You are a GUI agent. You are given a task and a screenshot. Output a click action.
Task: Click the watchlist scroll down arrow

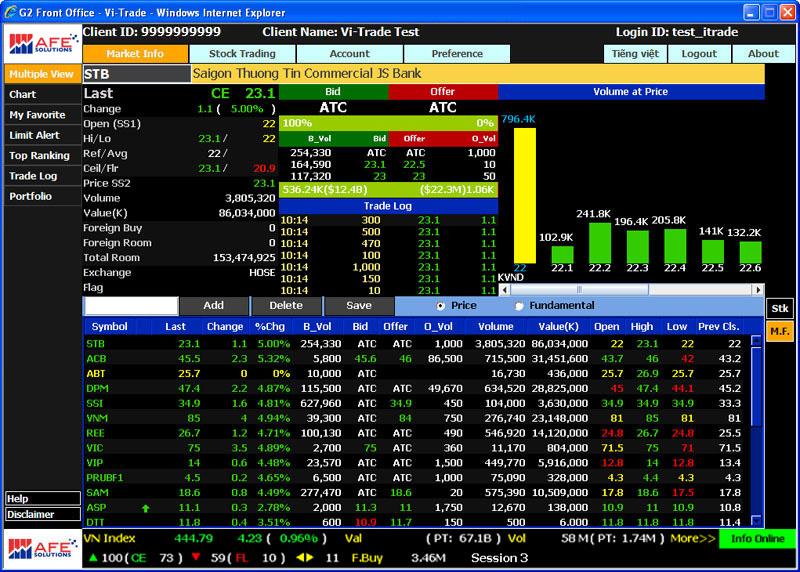(756, 520)
